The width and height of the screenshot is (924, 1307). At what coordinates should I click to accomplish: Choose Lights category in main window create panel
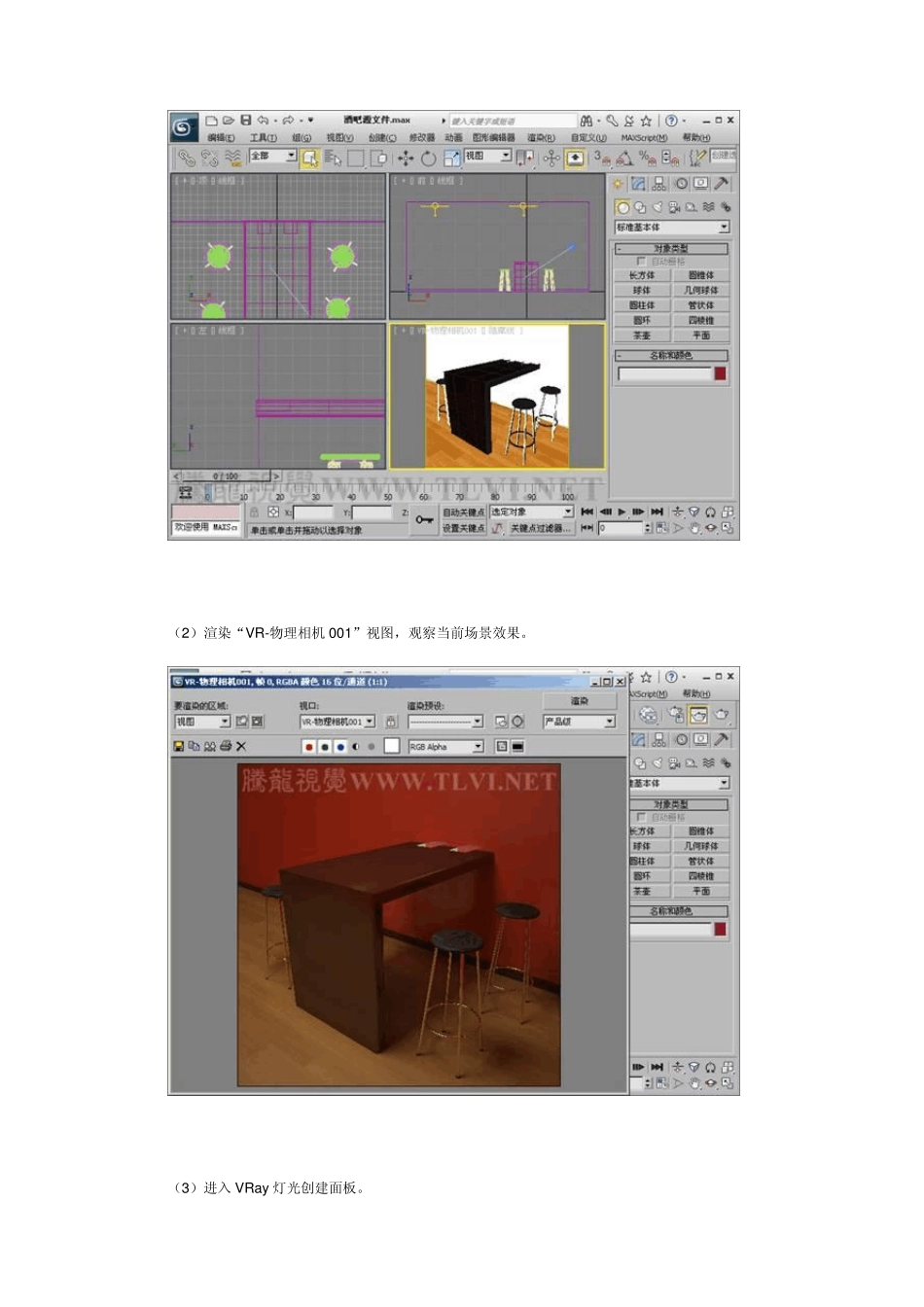pyautogui.click(x=657, y=207)
